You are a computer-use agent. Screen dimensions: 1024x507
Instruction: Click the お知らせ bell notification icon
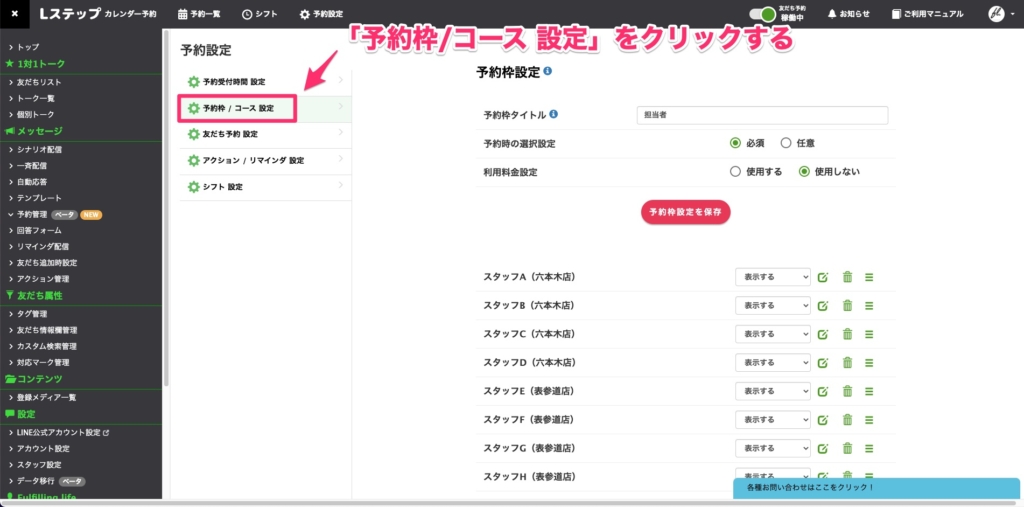pyautogui.click(x=848, y=14)
